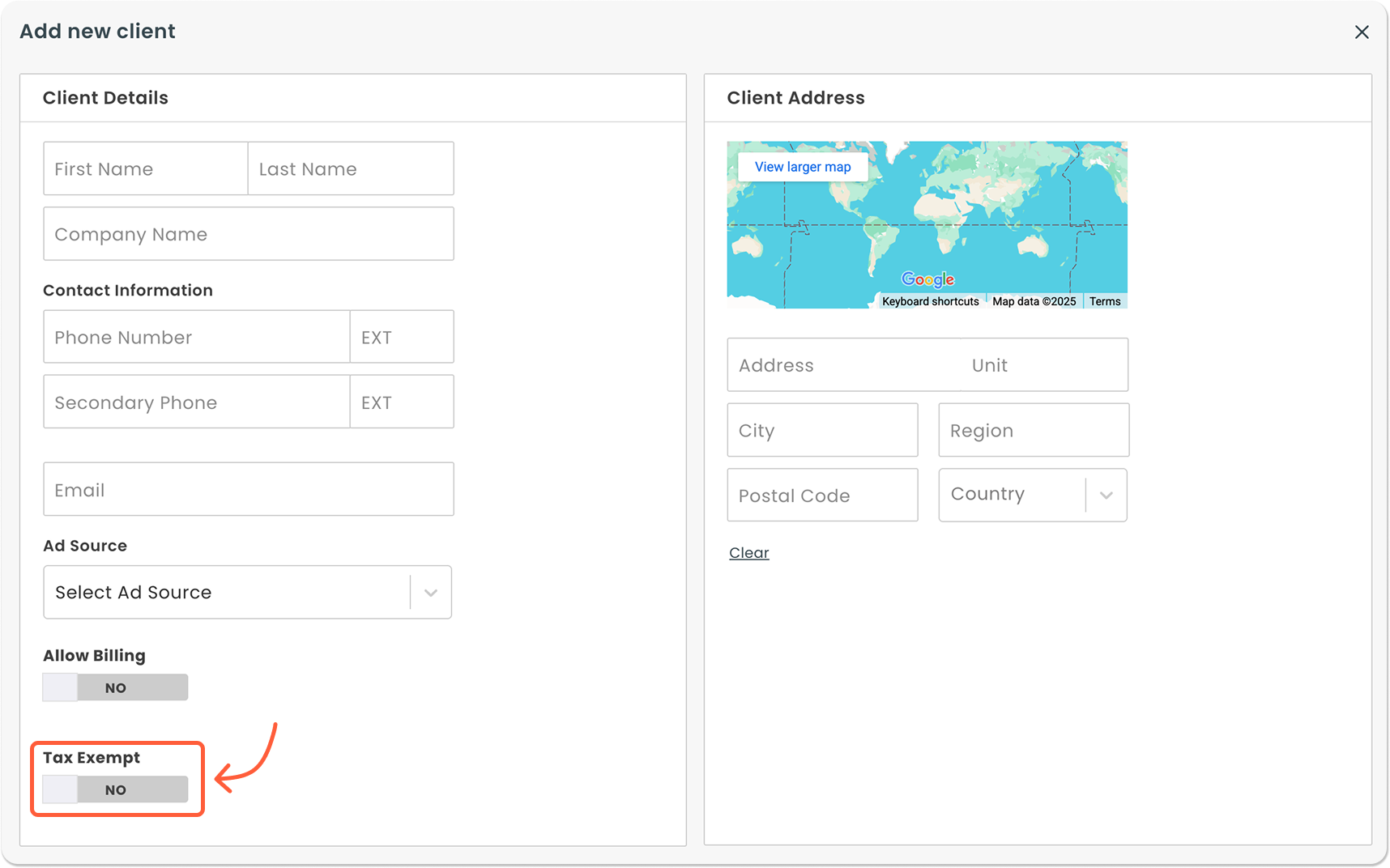Click the Address input field
The width and height of the screenshot is (1390, 868).
[844, 365]
